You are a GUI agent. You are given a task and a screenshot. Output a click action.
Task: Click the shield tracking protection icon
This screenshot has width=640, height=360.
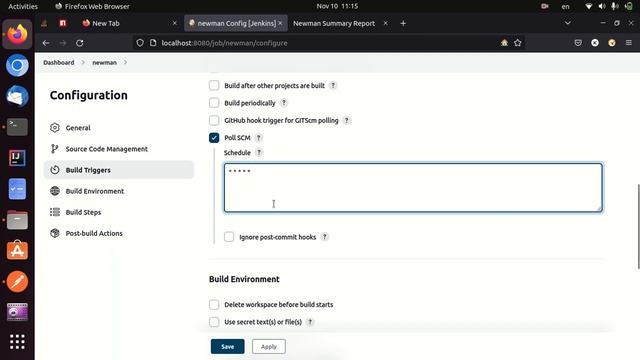click(x=140, y=43)
